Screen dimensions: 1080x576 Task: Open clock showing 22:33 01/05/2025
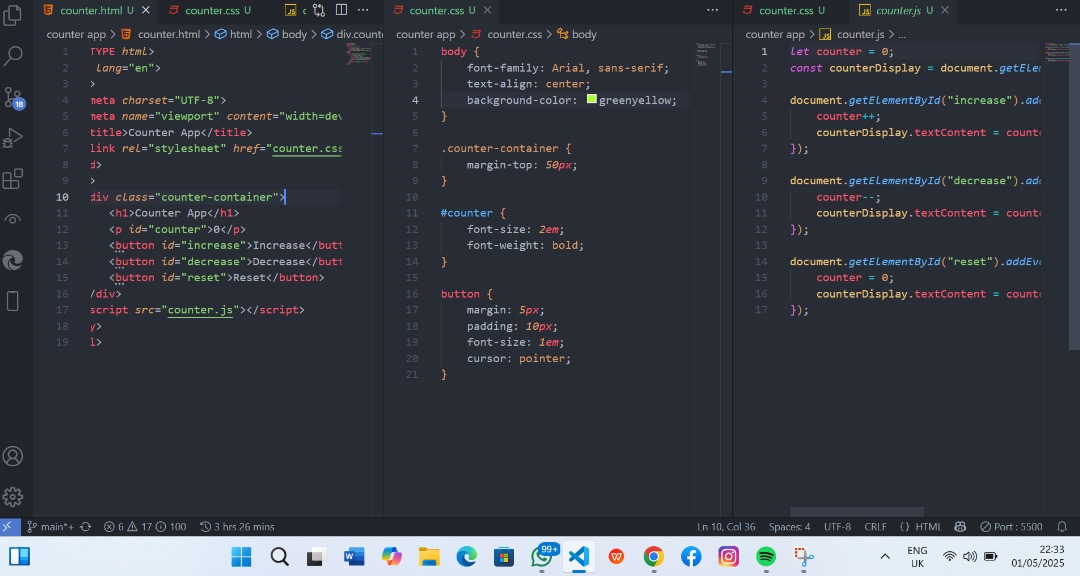pos(1038,557)
